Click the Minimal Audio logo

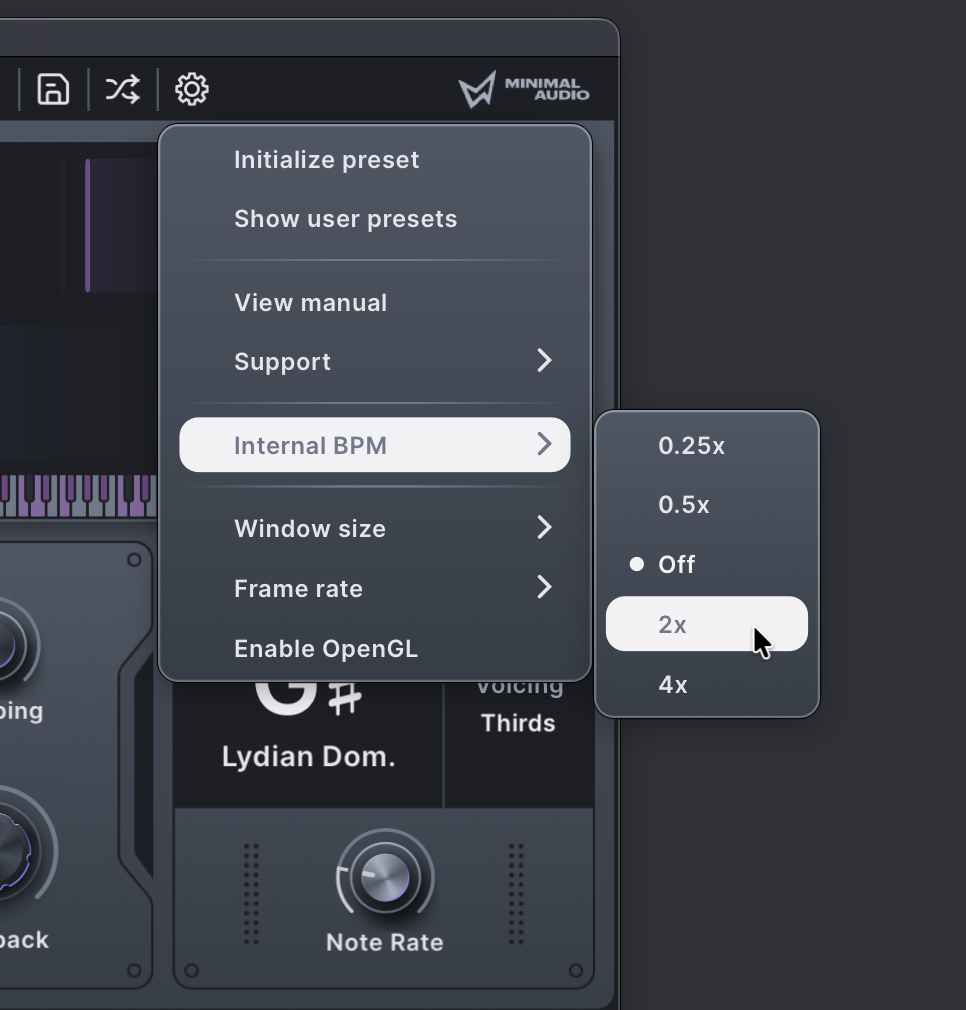click(x=523, y=90)
